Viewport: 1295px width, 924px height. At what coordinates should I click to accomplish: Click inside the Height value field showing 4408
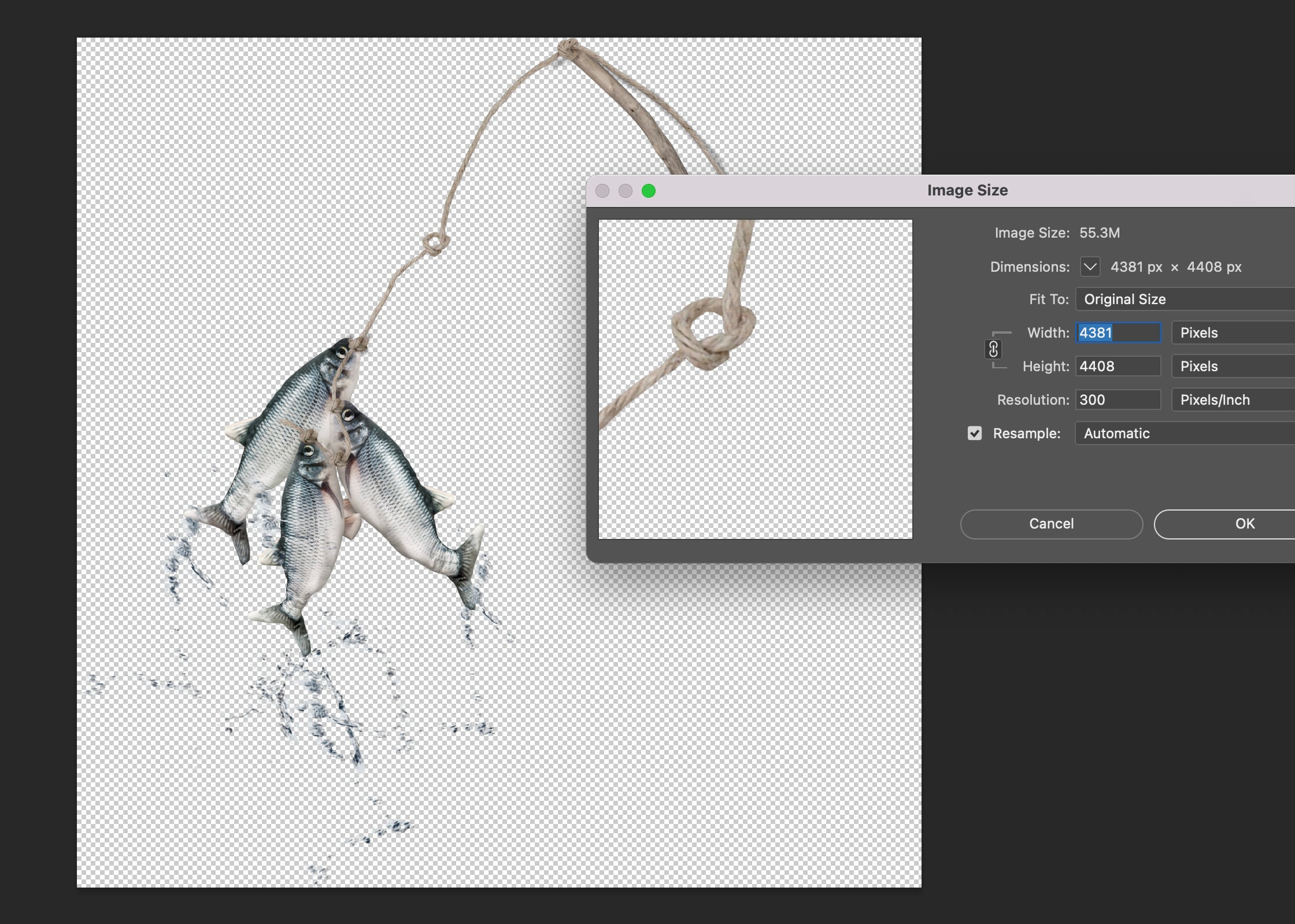[1118, 366]
